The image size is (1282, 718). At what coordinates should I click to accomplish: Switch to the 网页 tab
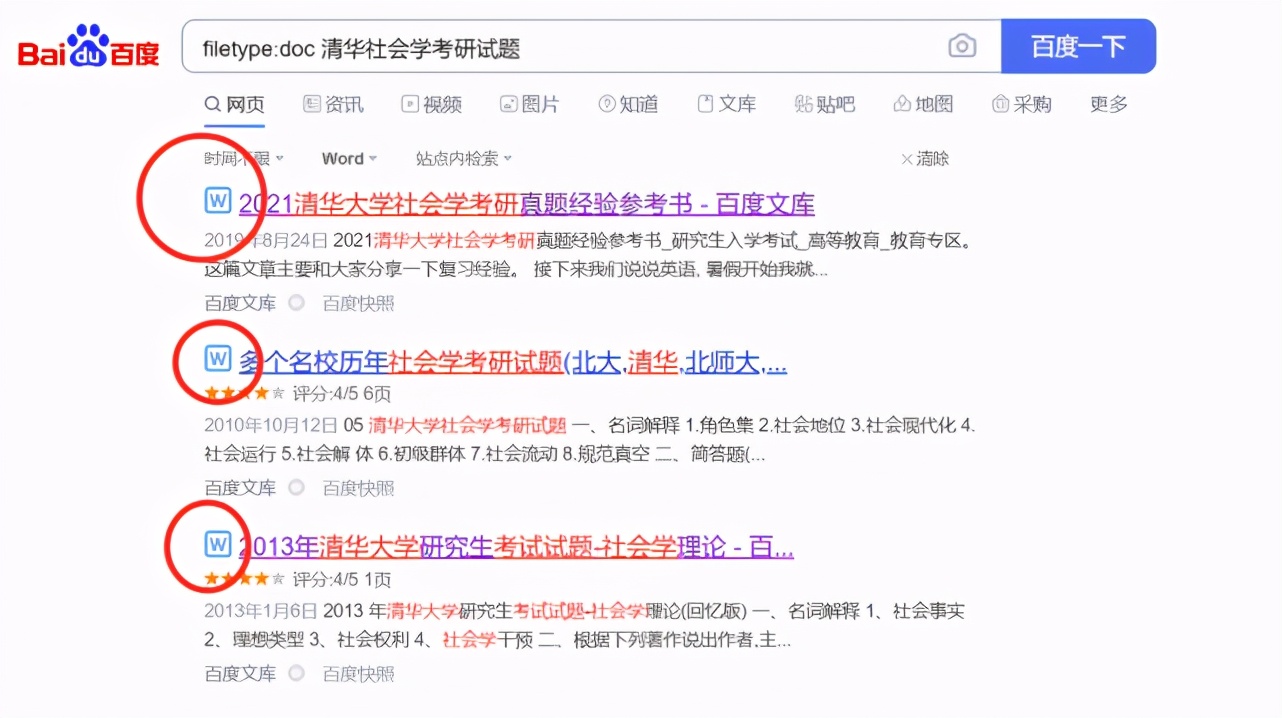(x=235, y=104)
